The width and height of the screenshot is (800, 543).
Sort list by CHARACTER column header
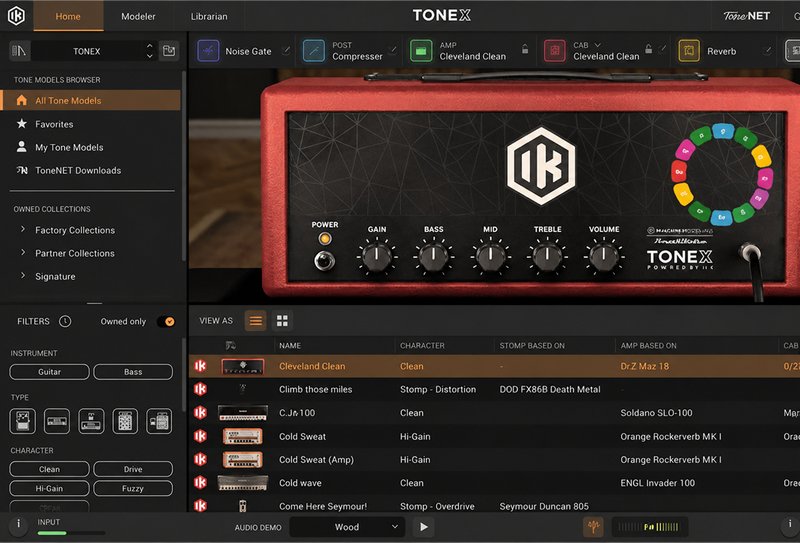[422, 345]
